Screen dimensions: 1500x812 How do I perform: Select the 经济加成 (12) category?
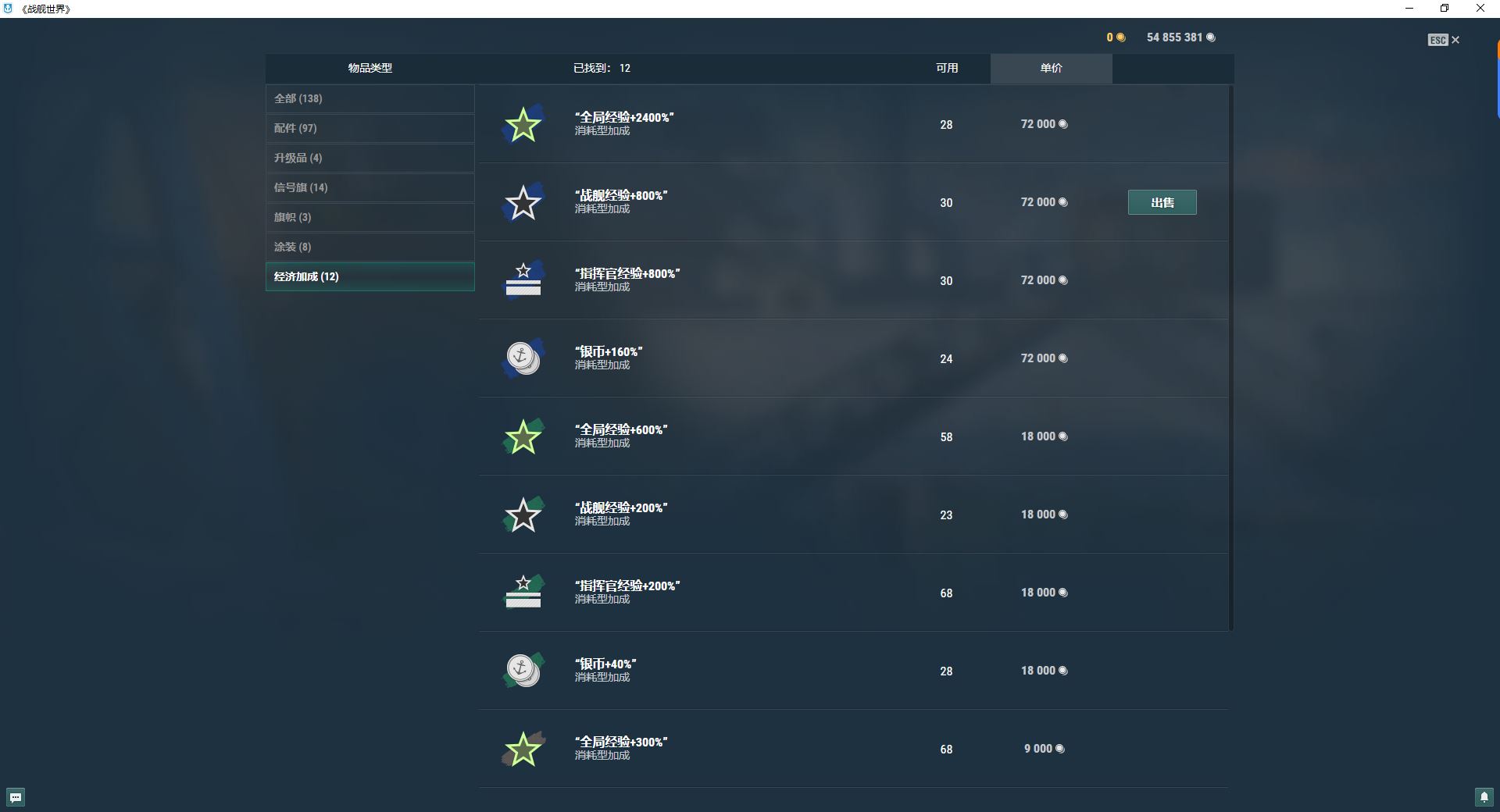(370, 276)
